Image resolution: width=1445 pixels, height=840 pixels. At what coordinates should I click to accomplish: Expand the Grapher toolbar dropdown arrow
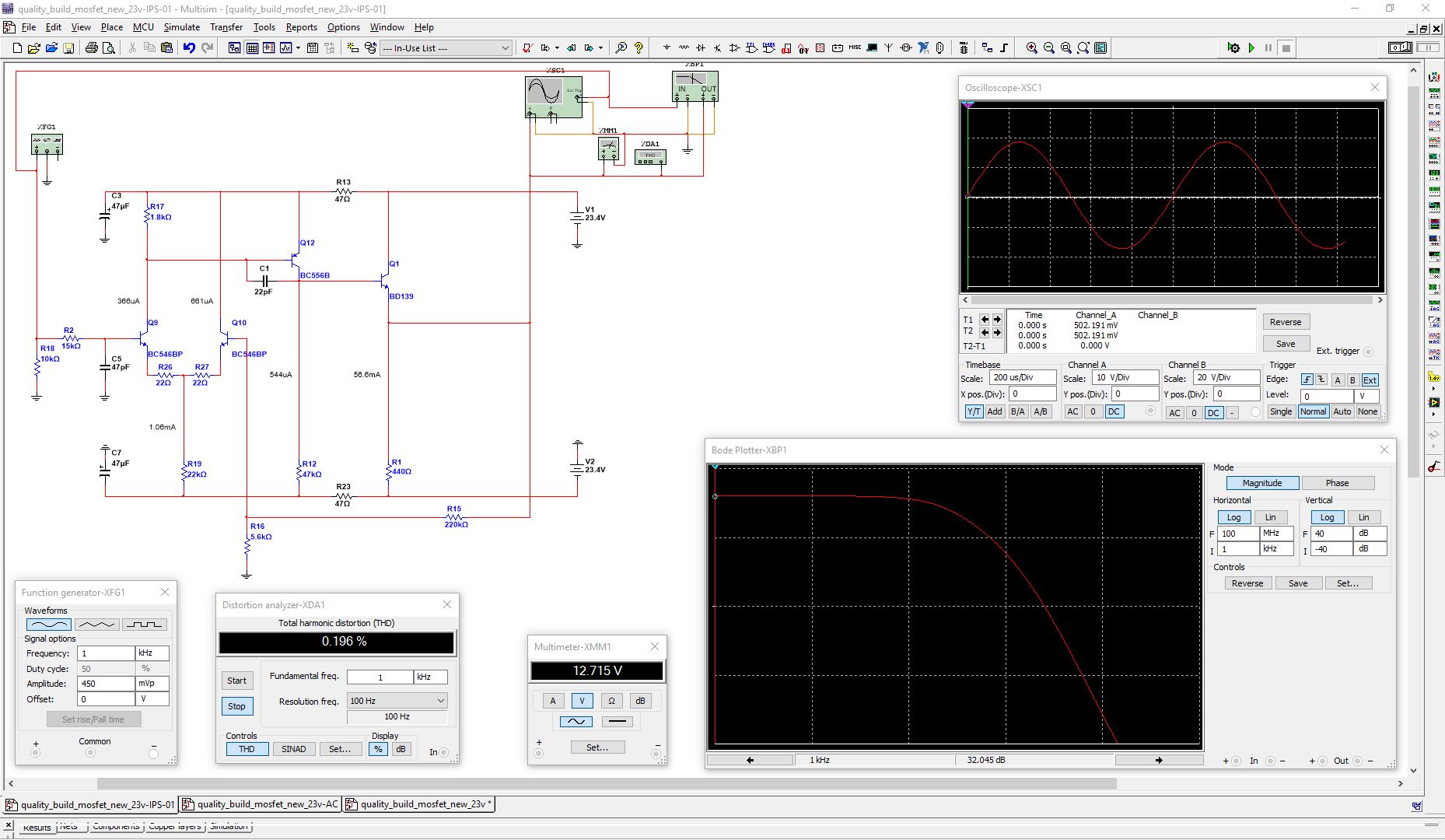click(x=298, y=48)
